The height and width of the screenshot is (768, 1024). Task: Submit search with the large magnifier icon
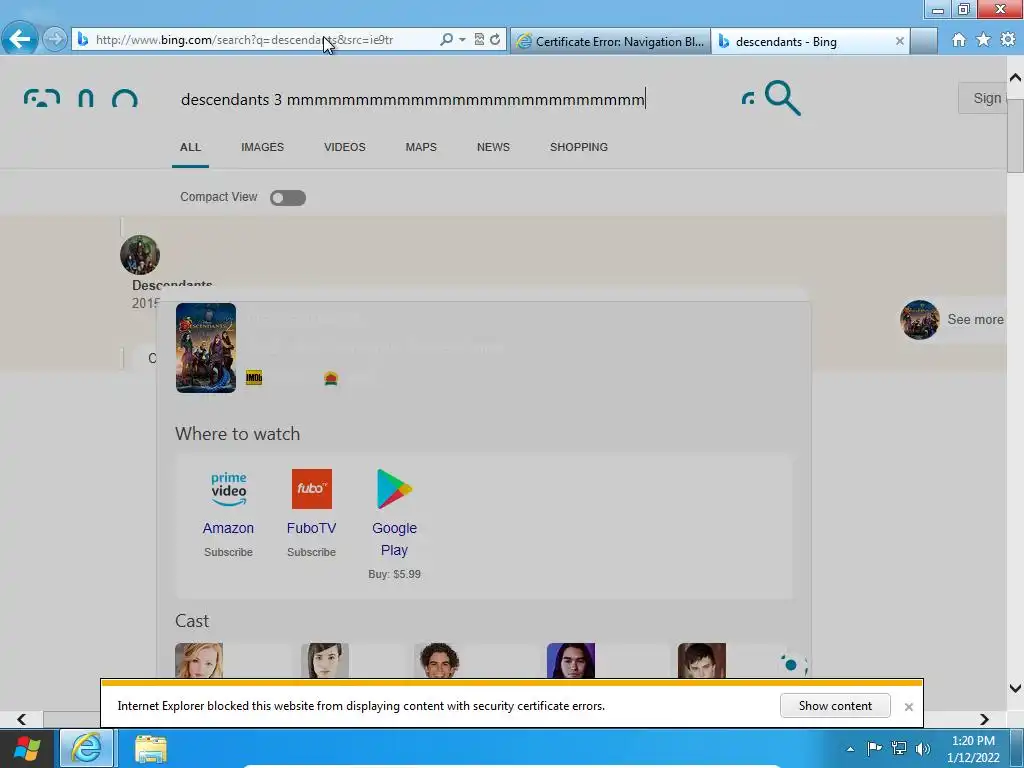(x=782, y=98)
